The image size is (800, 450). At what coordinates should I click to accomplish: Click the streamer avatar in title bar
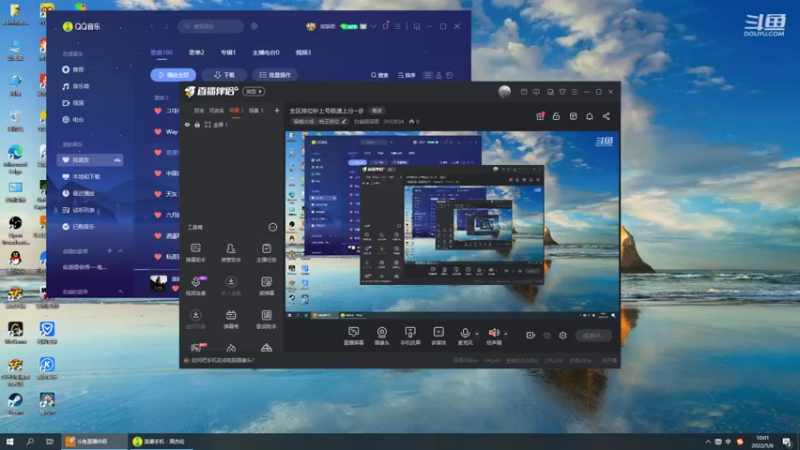[505, 92]
